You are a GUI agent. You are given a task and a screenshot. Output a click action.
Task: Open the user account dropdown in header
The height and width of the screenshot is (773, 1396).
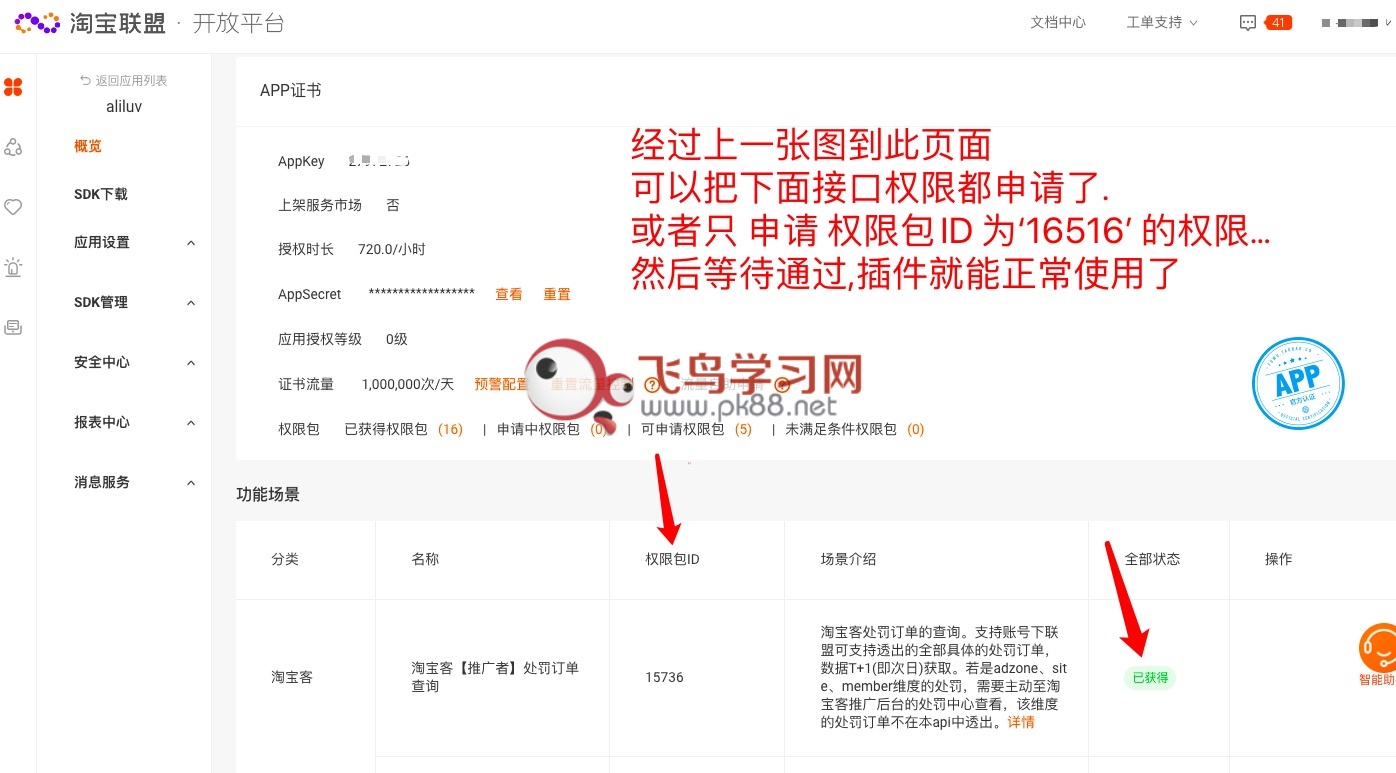(x=1356, y=23)
